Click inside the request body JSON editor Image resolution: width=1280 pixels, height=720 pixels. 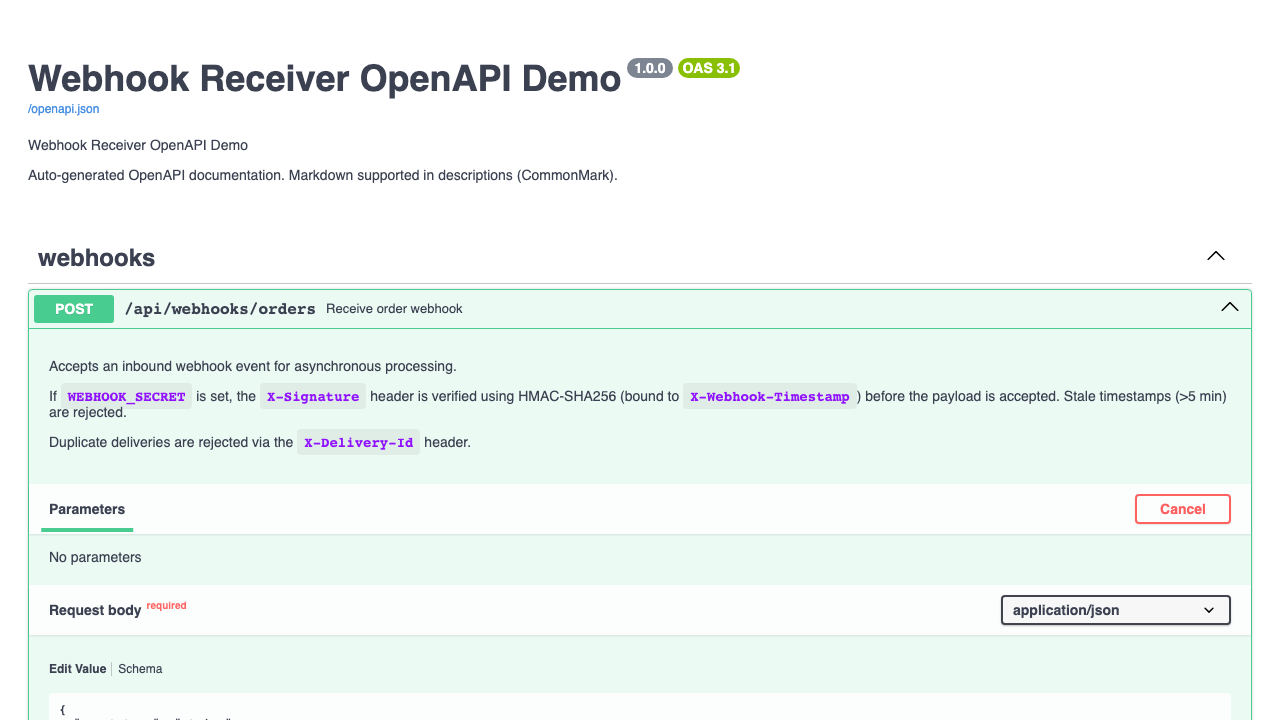(x=640, y=707)
